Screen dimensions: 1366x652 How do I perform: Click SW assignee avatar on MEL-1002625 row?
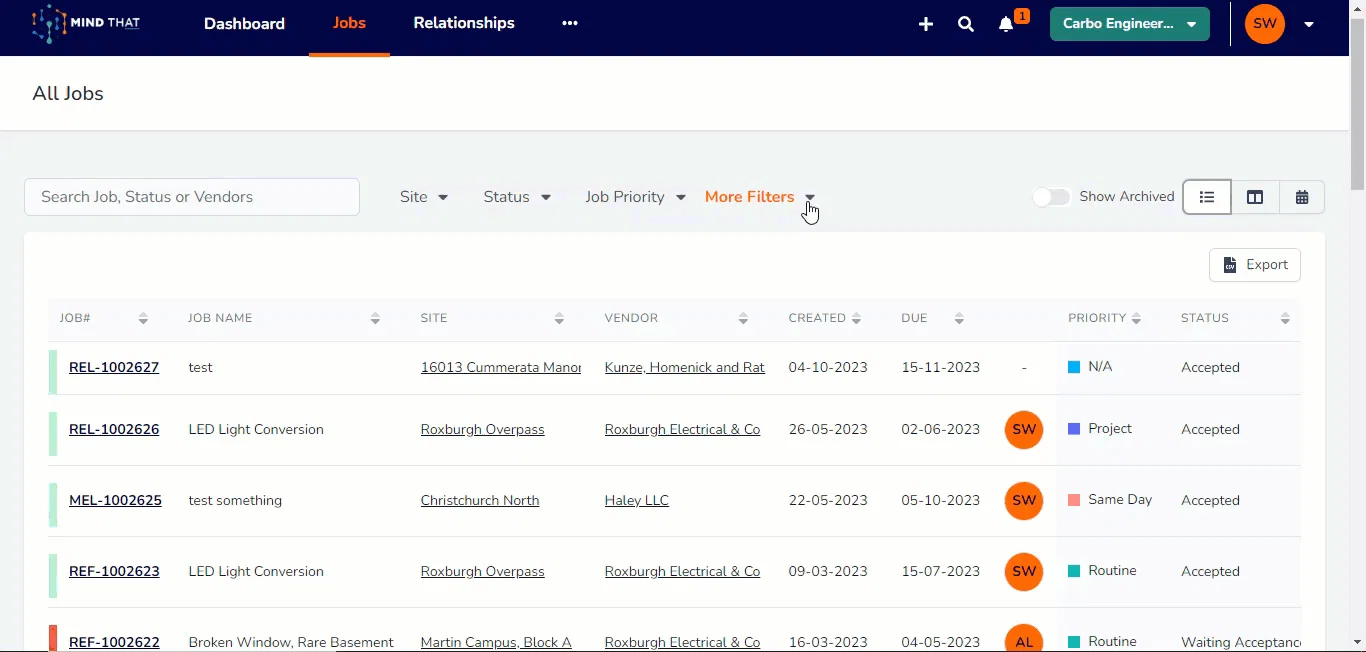tap(1024, 501)
